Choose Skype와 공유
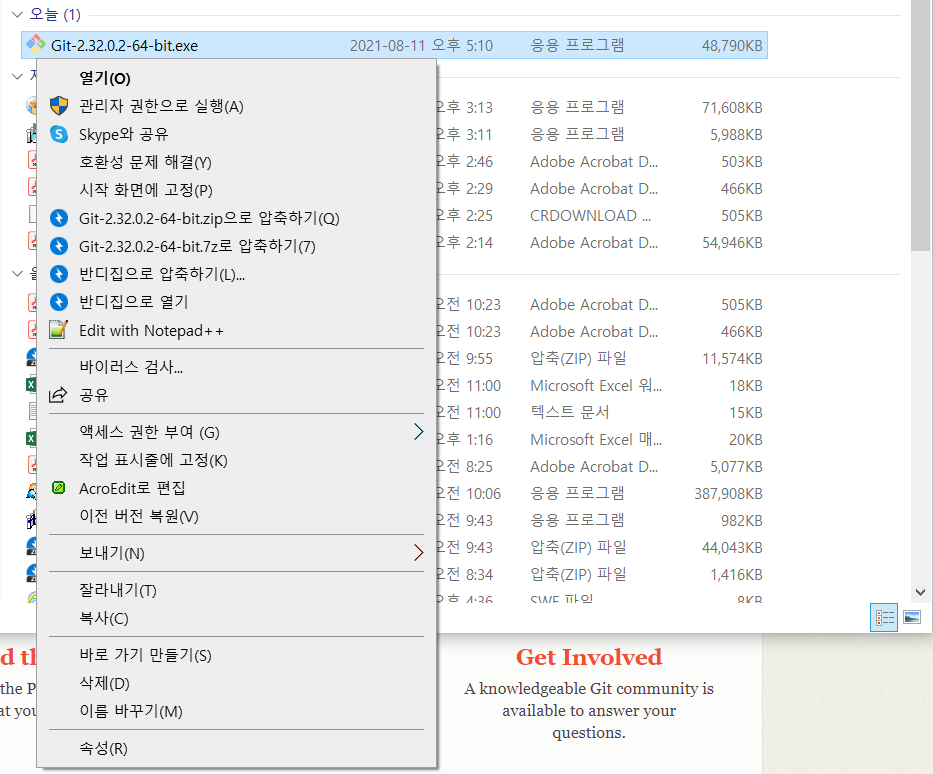This screenshot has height=774, width=933. 236,134
